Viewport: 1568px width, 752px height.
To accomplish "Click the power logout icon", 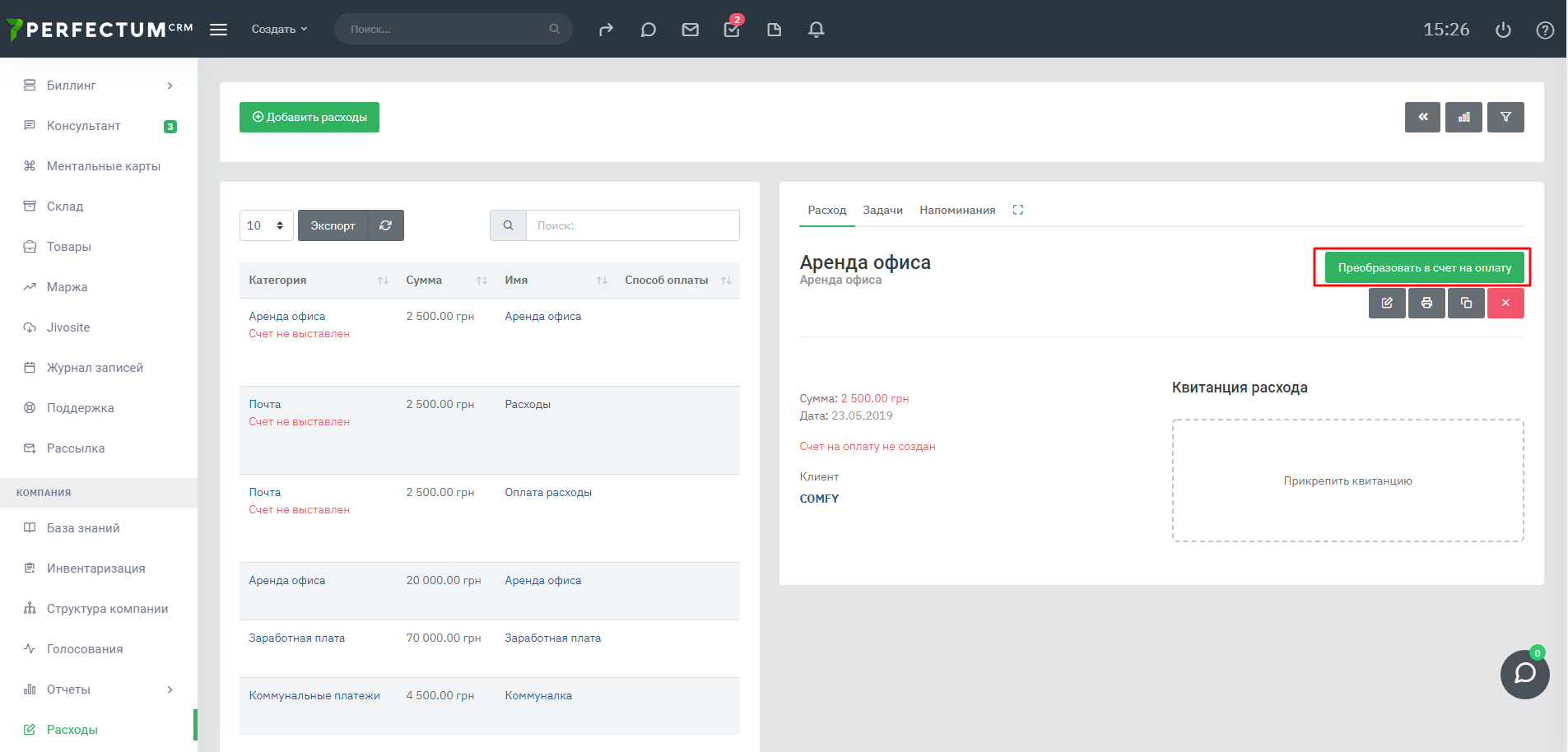I will (x=1503, y=30).
